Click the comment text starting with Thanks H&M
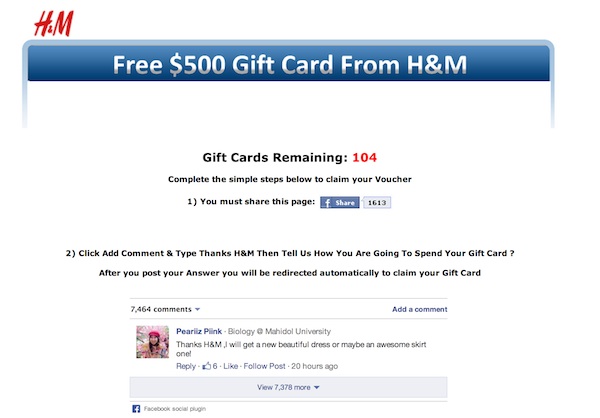The height and width of the screenshot is (418, 600). tap(301, 349)
